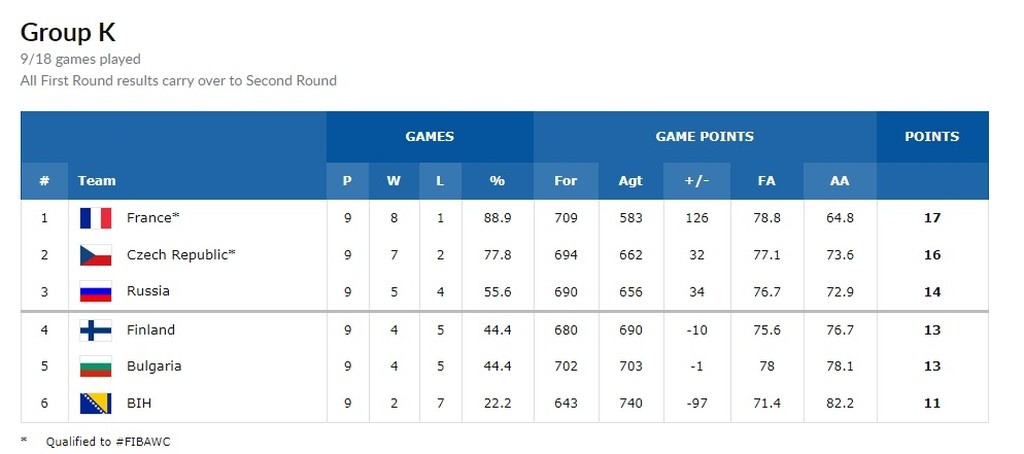Open the France team link

(152, 218)
